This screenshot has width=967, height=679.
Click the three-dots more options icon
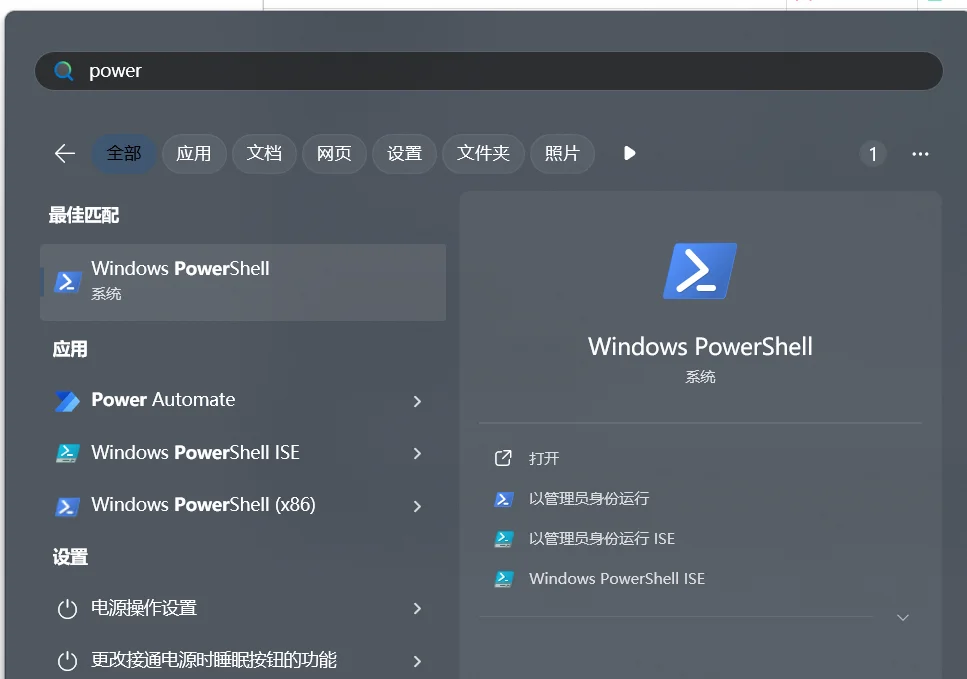pyautogui.click(x=920, y=154)
